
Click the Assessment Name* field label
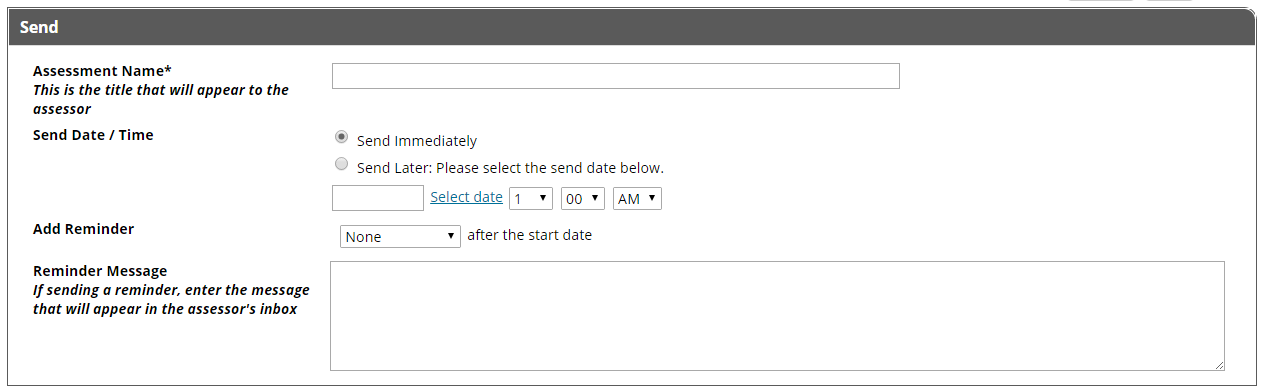click(102, 71)
